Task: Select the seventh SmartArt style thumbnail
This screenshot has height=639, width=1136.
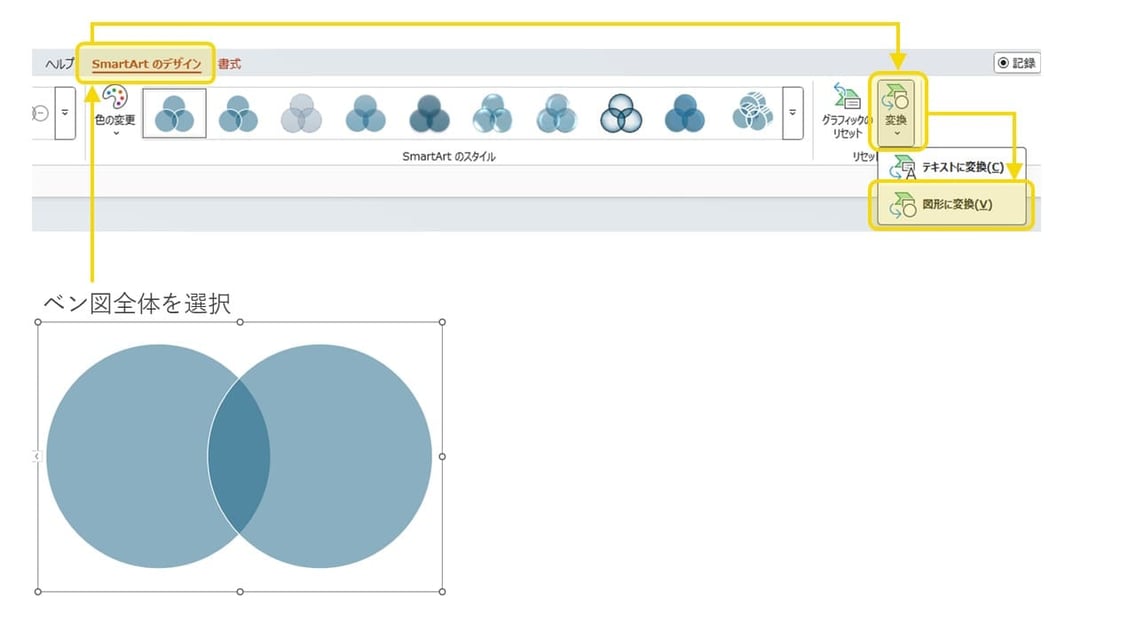Action: [x=556, y=114]
